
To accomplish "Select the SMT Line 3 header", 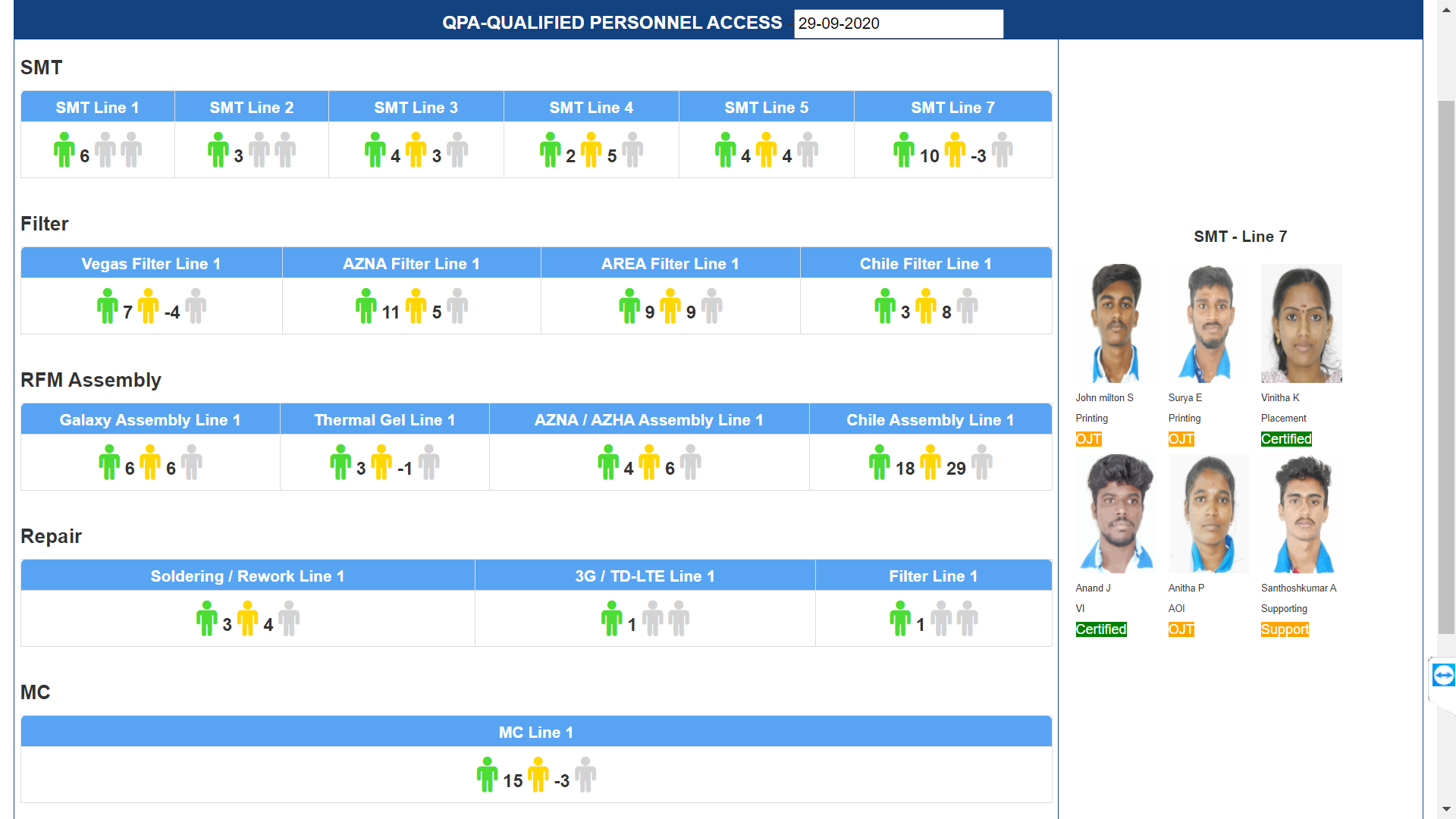I will tap(416, 107).
